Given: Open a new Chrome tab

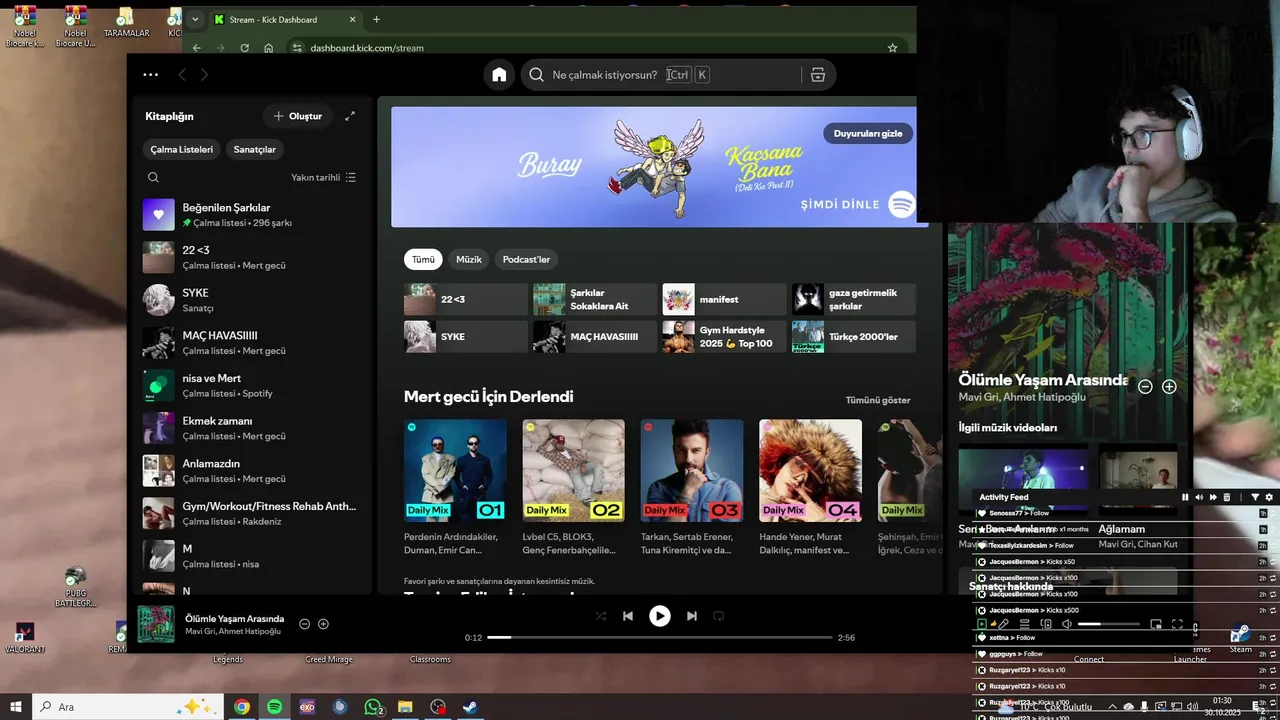Looking at the screenshot, I should click(x=376, y=19).
